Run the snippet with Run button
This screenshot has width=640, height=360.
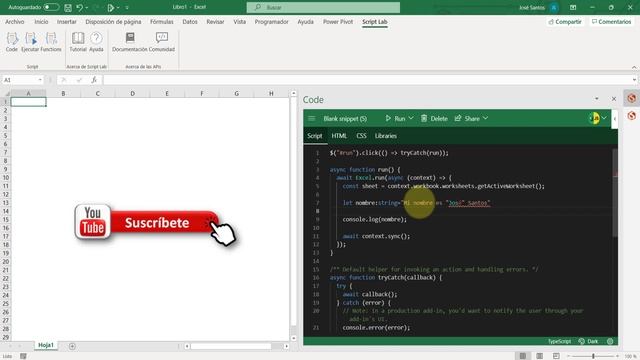pyautogui.click(x=396, y=118)
